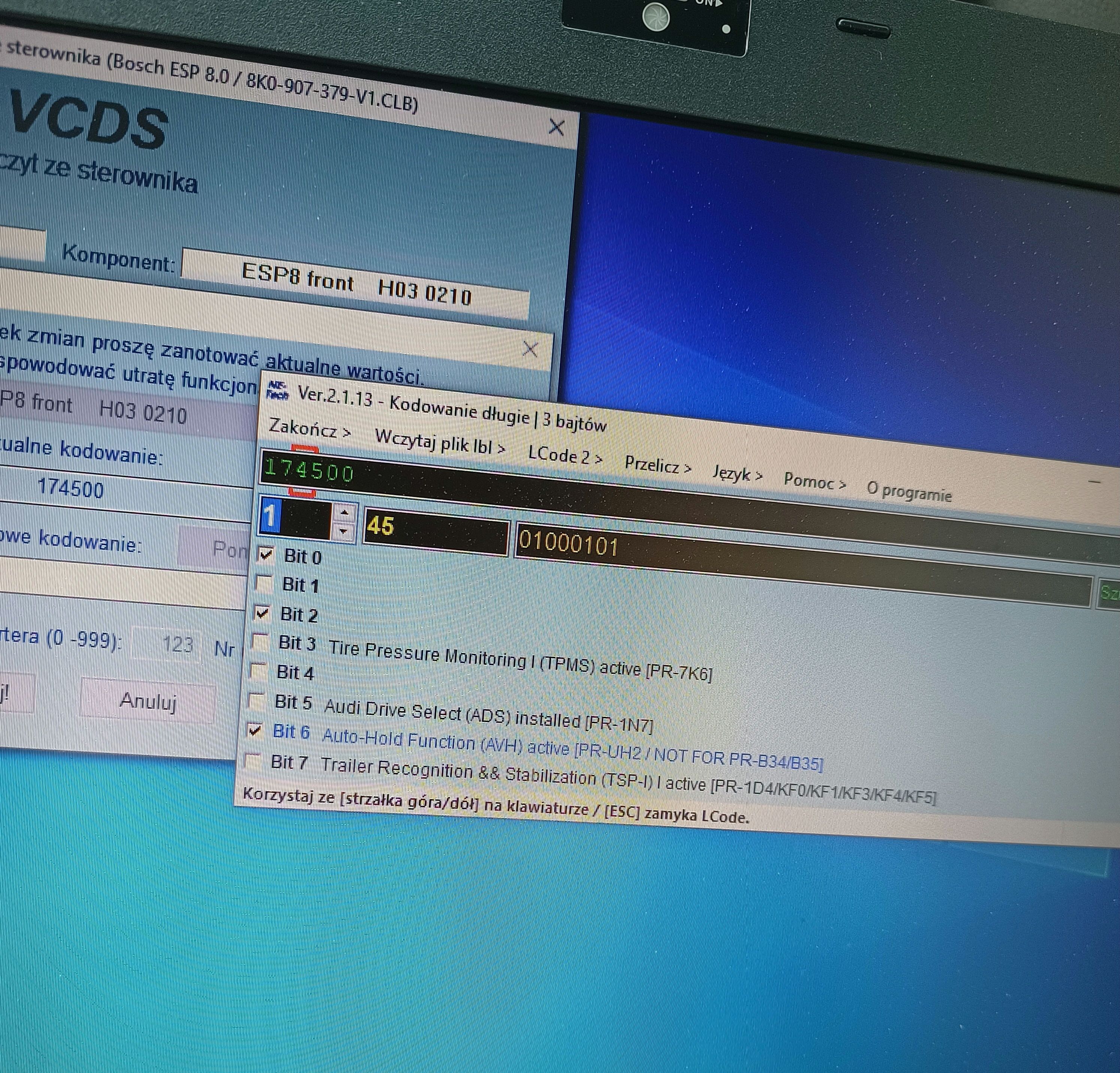1120x1073 pixels.
Task: Open the Pomoc menu
Action: coord(814,482)
